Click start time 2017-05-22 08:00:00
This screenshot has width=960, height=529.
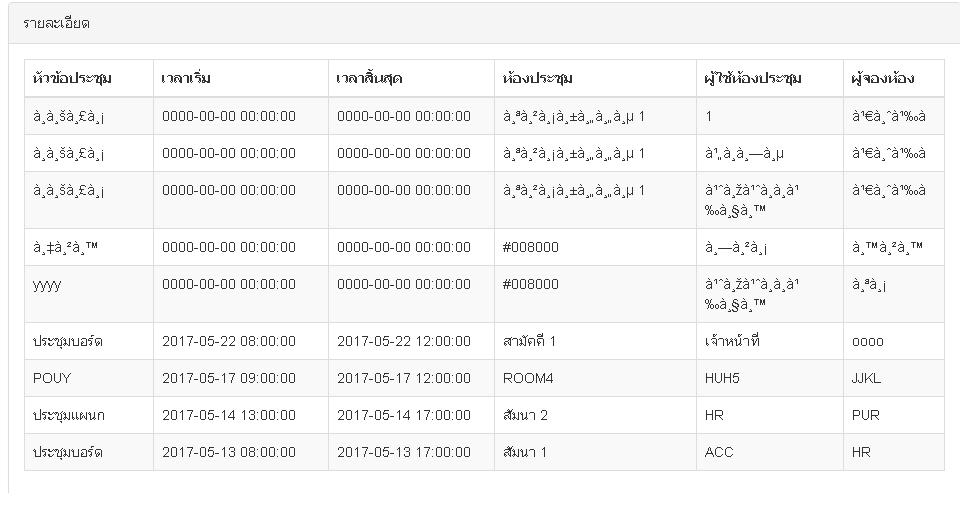tap(229, 341)
